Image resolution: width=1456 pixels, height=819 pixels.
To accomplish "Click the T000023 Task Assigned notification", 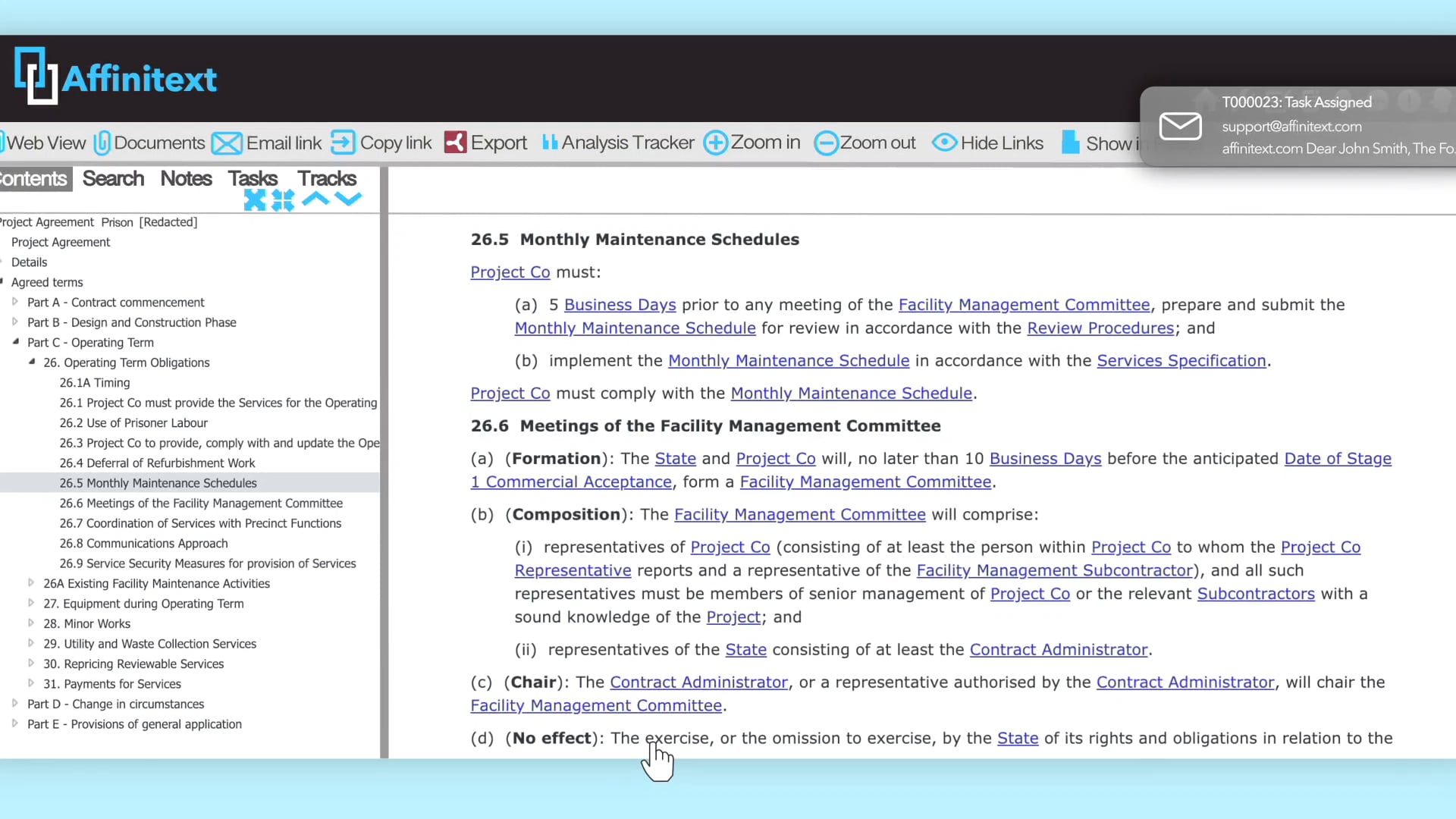I will (x=1298, y=126).
